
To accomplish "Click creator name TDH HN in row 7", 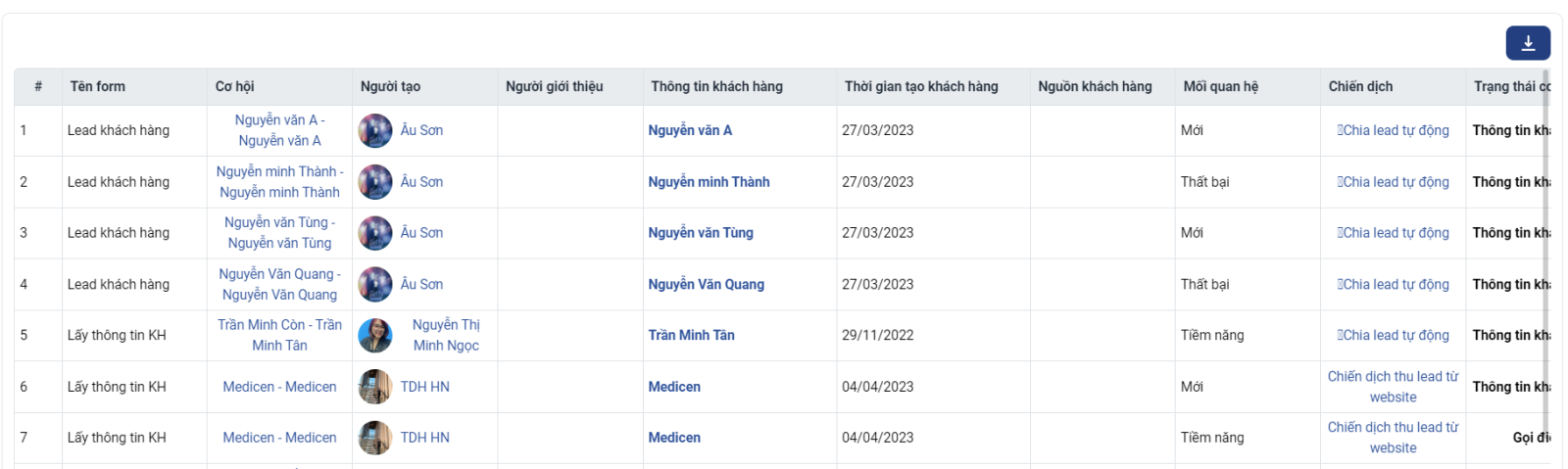I will [x=425, y=438].
